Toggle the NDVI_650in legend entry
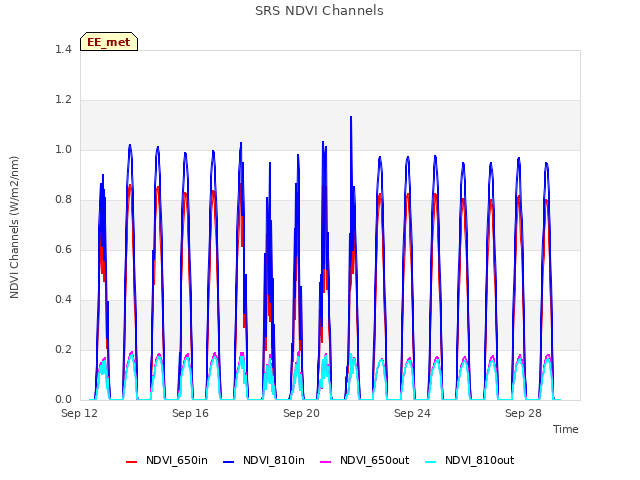Image resolution: width=640 pixels, height=480 pixels. coord(167,460)
